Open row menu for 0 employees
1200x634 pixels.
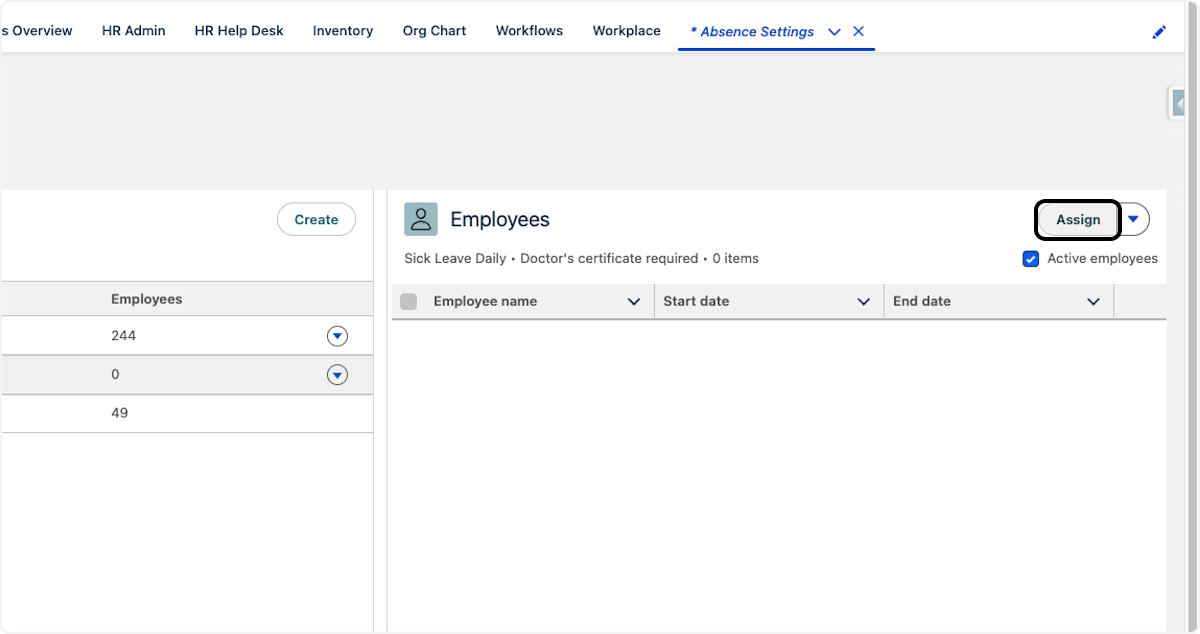click(x=337, y=375)
